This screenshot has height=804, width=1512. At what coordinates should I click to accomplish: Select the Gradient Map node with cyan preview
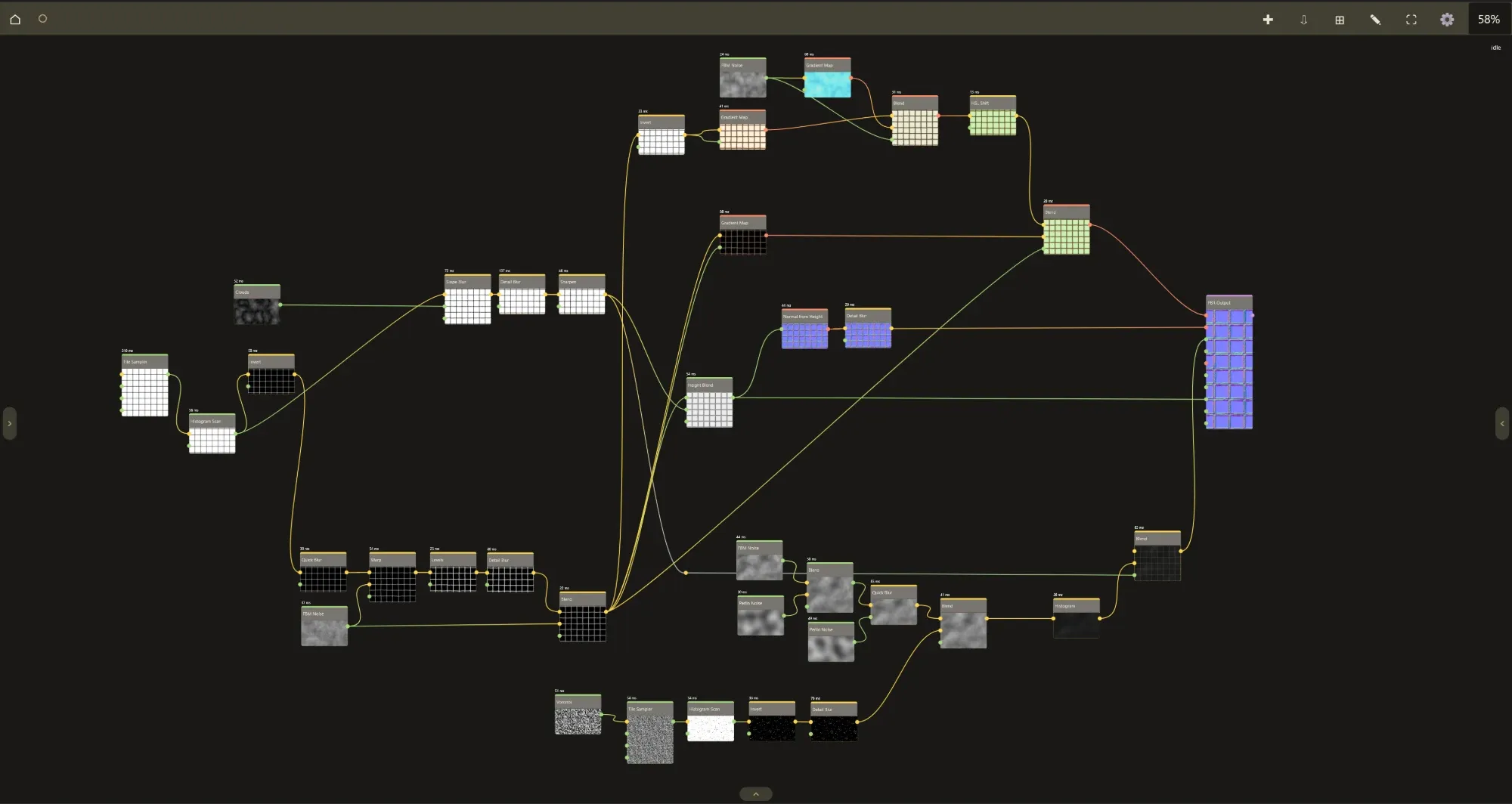click(827, 78)
